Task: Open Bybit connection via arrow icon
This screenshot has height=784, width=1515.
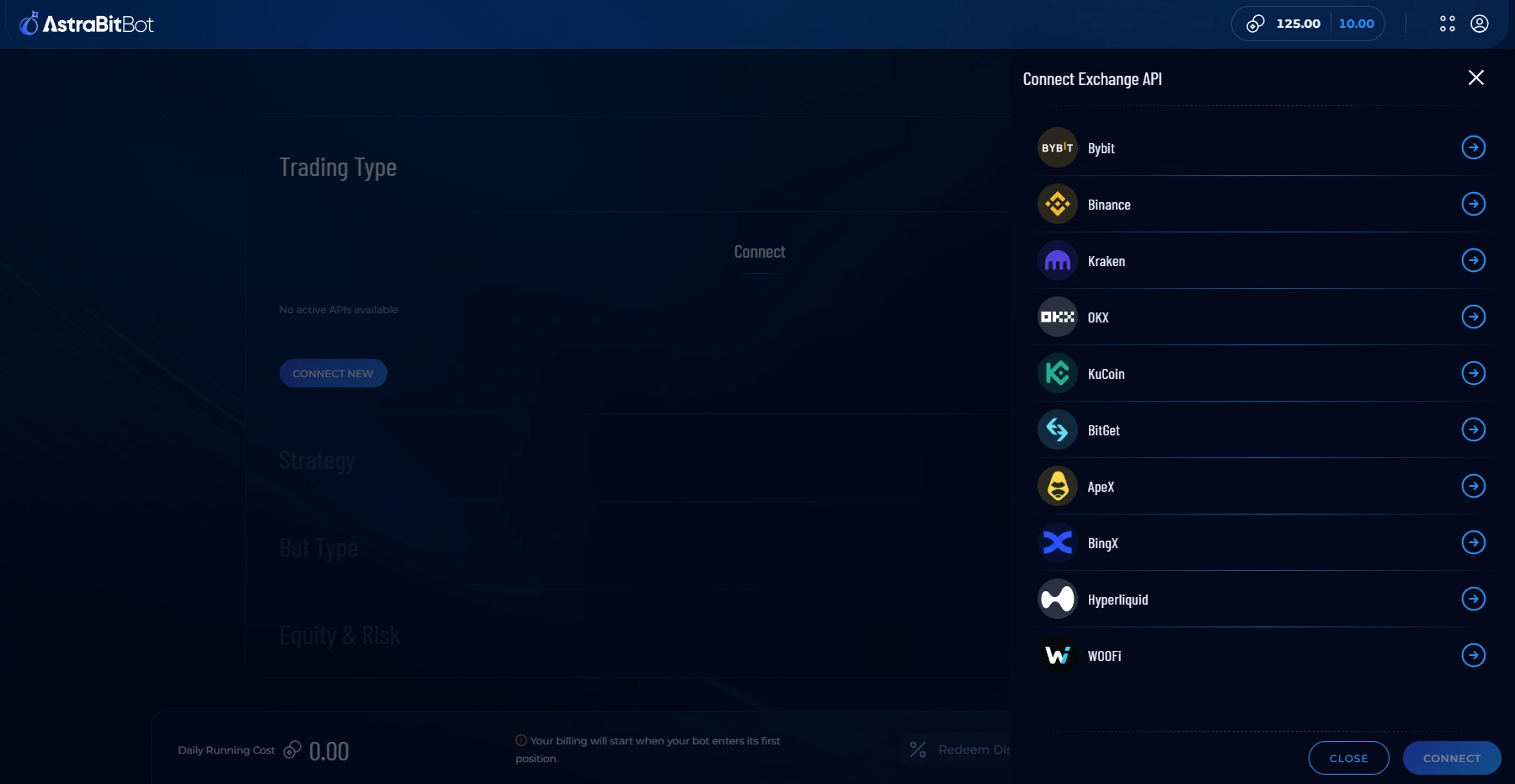Action: pyautogui.click(x=1474, y=147)
